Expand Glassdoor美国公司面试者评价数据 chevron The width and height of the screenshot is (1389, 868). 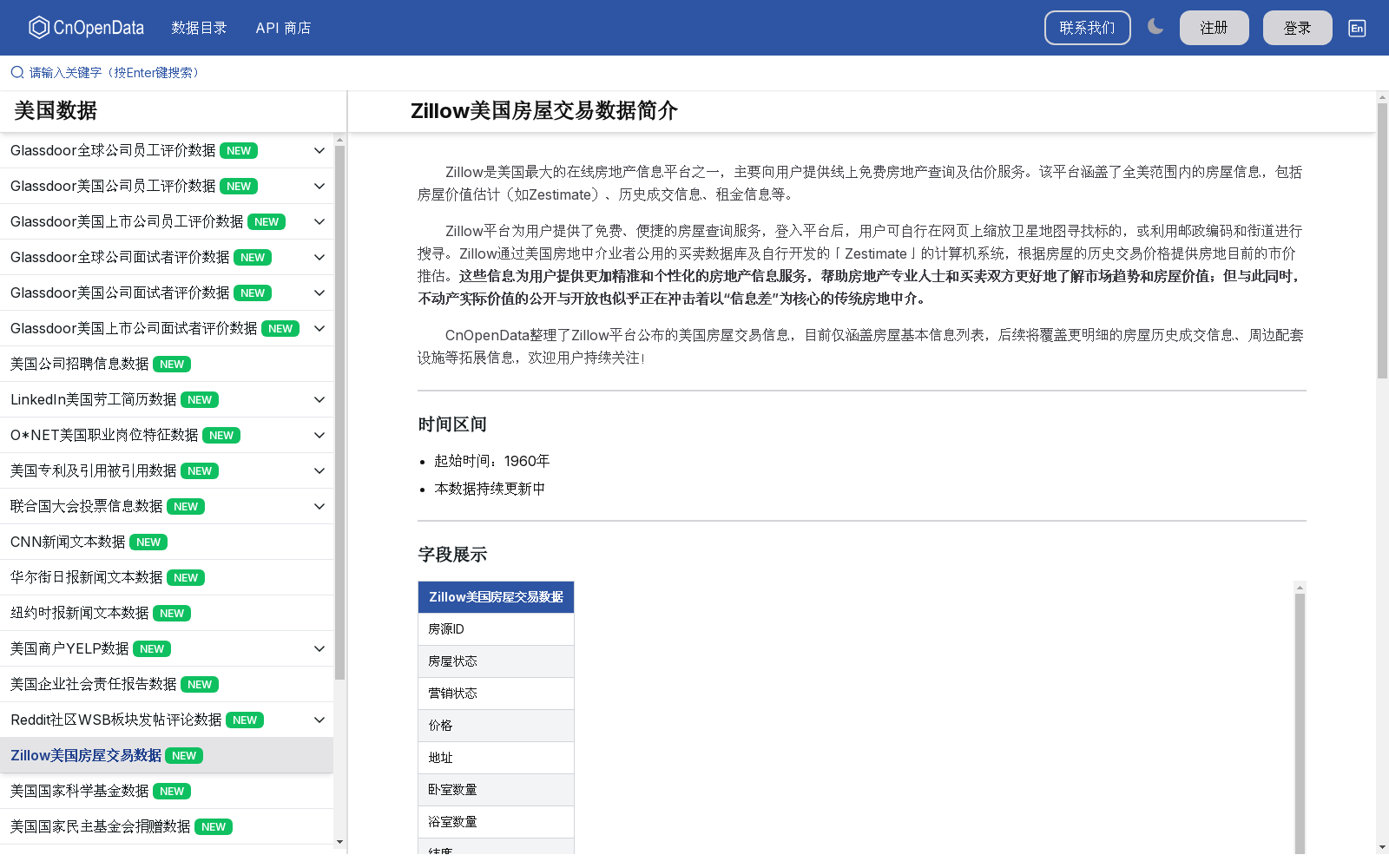pyautogui.click(x=319, y=293)
